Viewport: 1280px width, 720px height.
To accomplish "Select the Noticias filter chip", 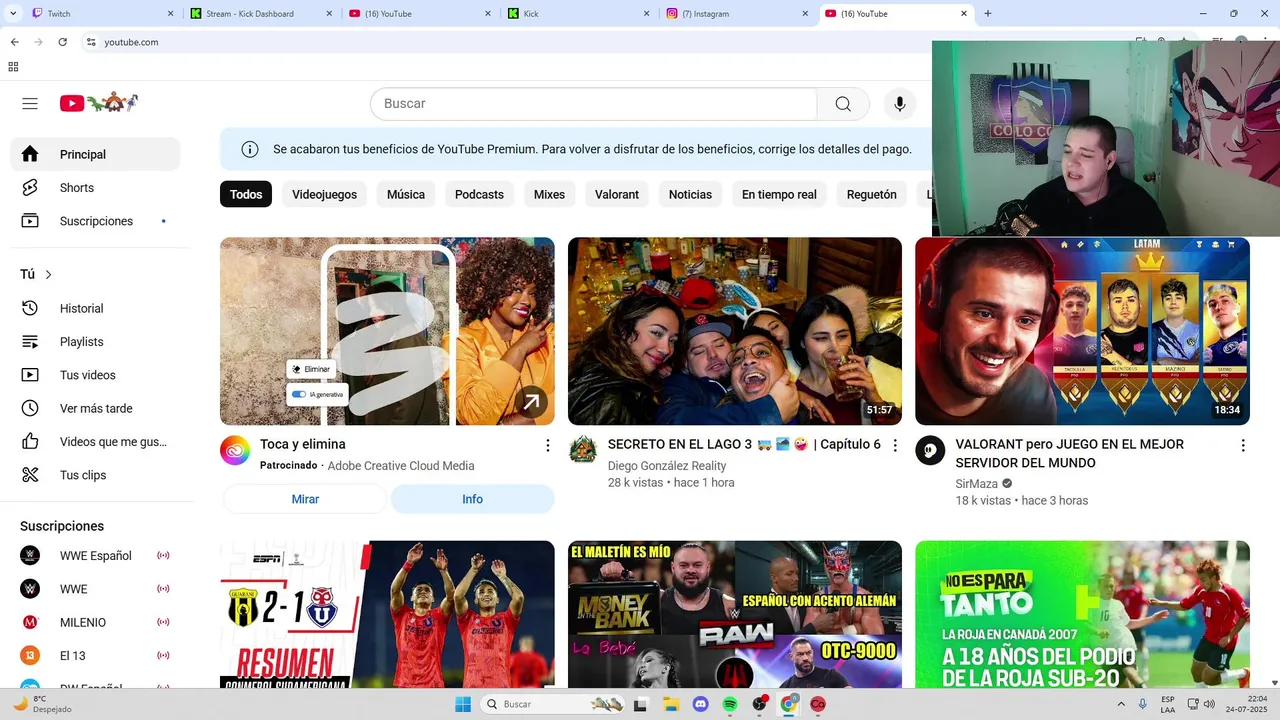I will tap(690, 194).
